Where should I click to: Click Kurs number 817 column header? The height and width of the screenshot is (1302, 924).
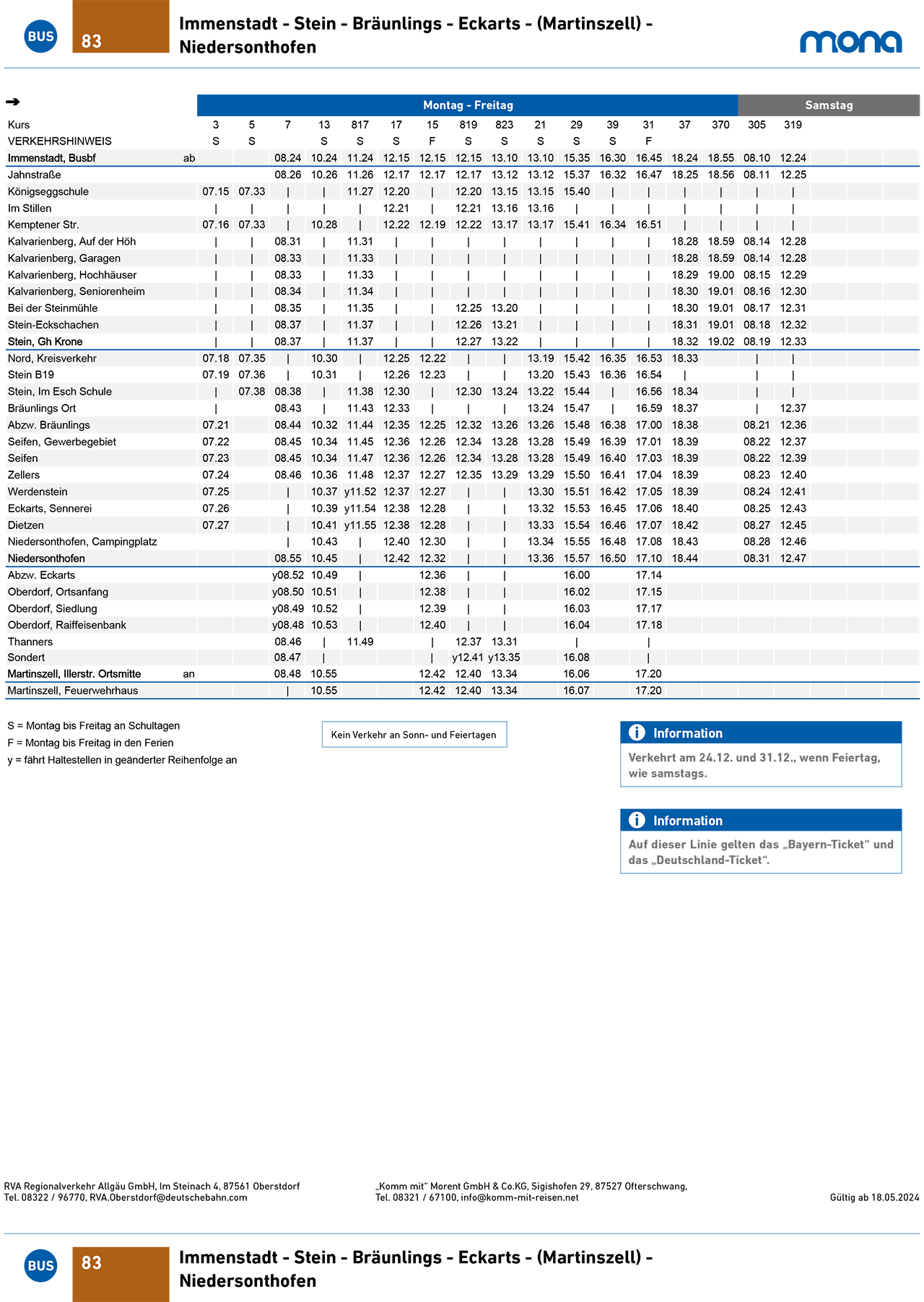360,125
